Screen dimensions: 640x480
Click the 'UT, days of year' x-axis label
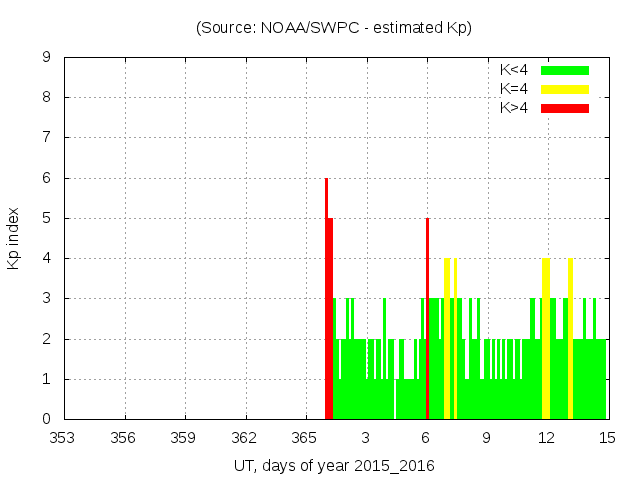tap(334, 466)
